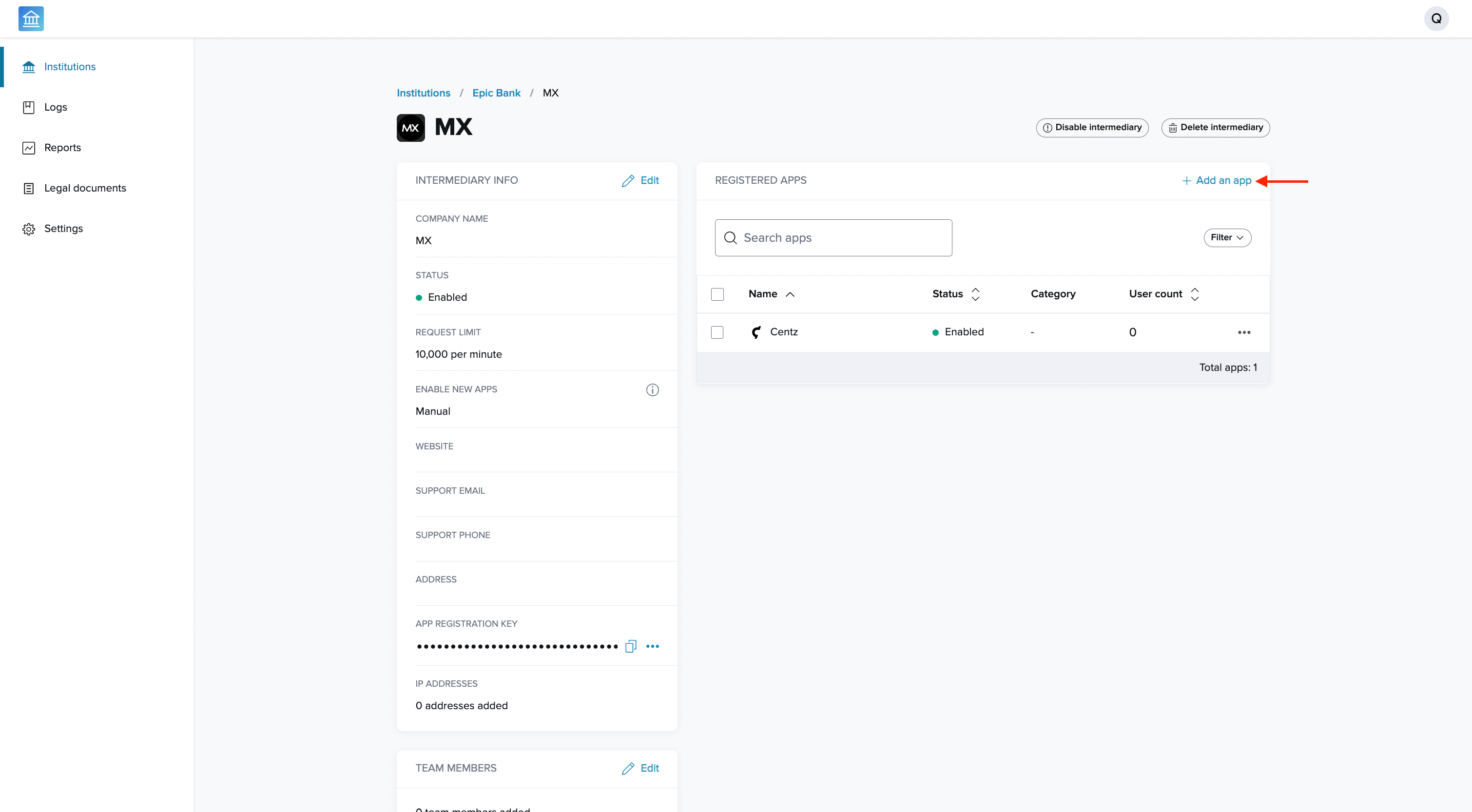Click Delete intermediary button
This screenshot has height=812, width=1472.
tap(1216, 128)
